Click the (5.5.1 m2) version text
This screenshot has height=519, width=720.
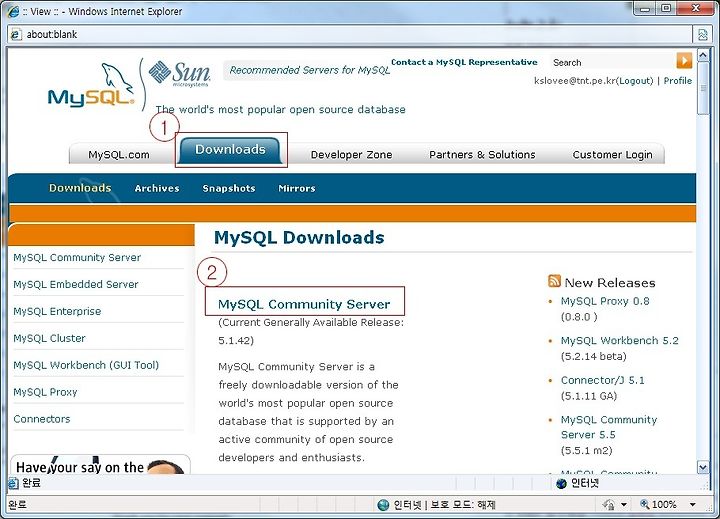coord(586,451)
